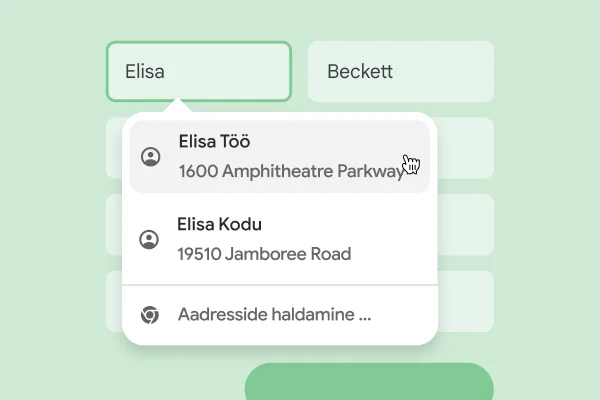Click the empty field below Beckett
Image resolution: width=600 pixels, height=400 pixels.
coord(467,147)
